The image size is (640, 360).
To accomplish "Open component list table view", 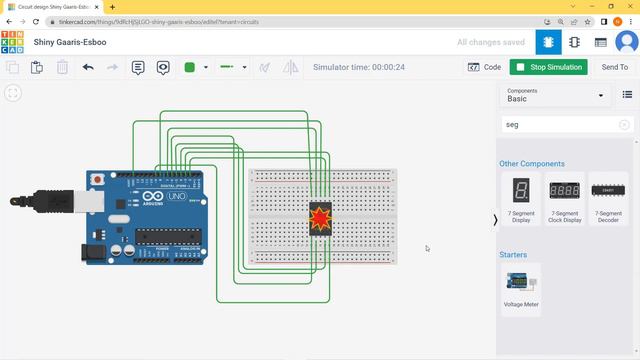I will click(x=600, y=42).
